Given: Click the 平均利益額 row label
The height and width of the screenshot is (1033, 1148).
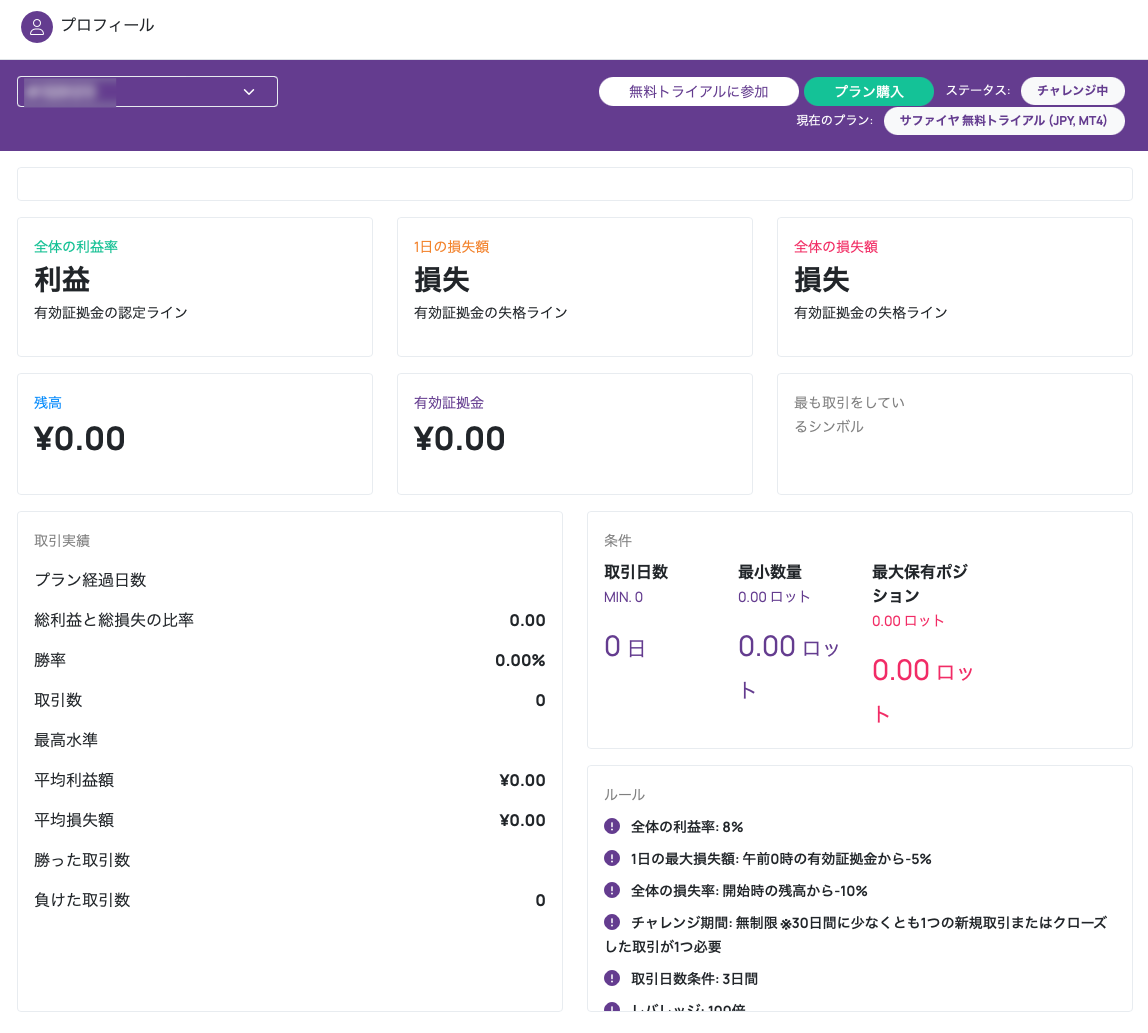Looking at the screenshot, I should coord(74,780).
